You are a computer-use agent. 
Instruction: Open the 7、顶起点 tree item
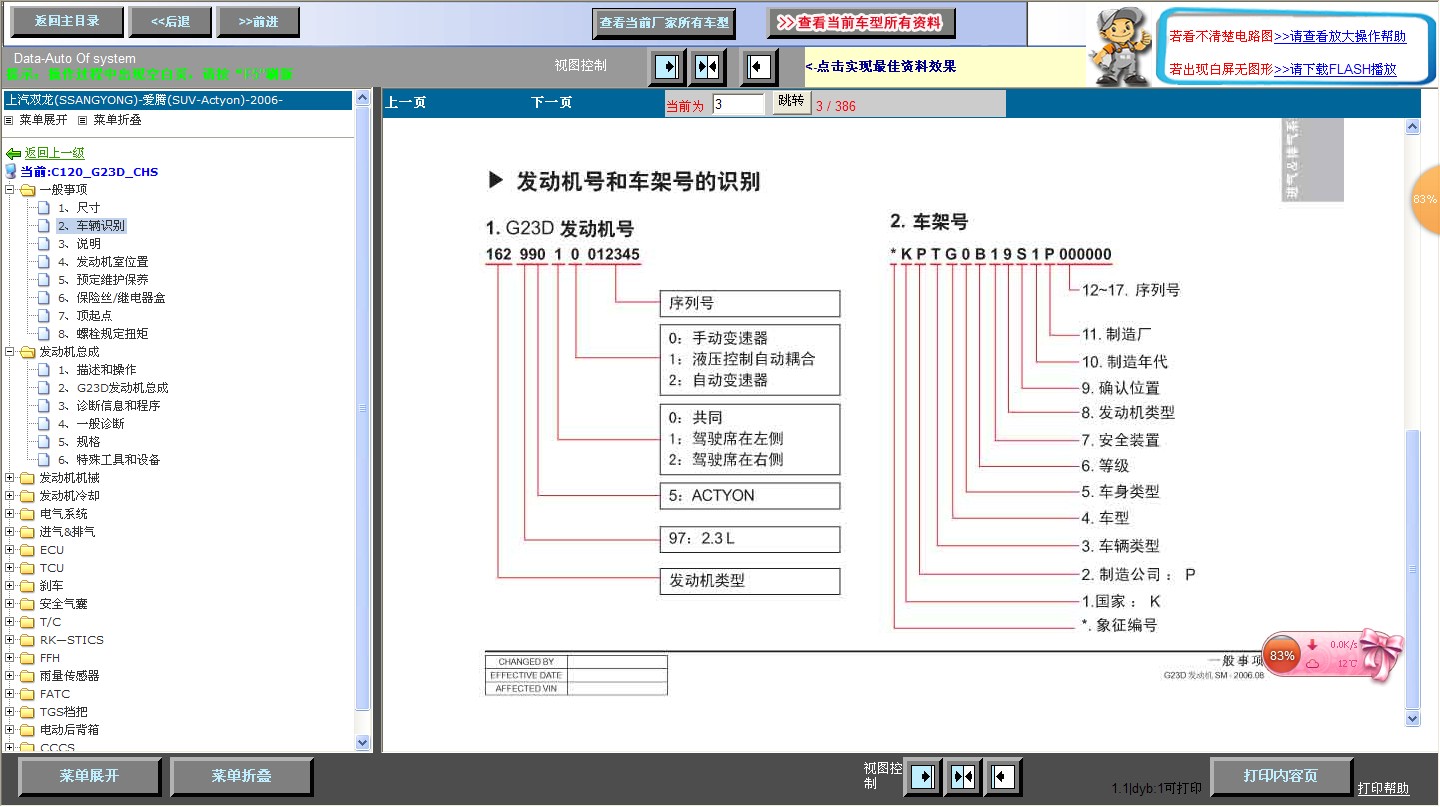point(85,316)
